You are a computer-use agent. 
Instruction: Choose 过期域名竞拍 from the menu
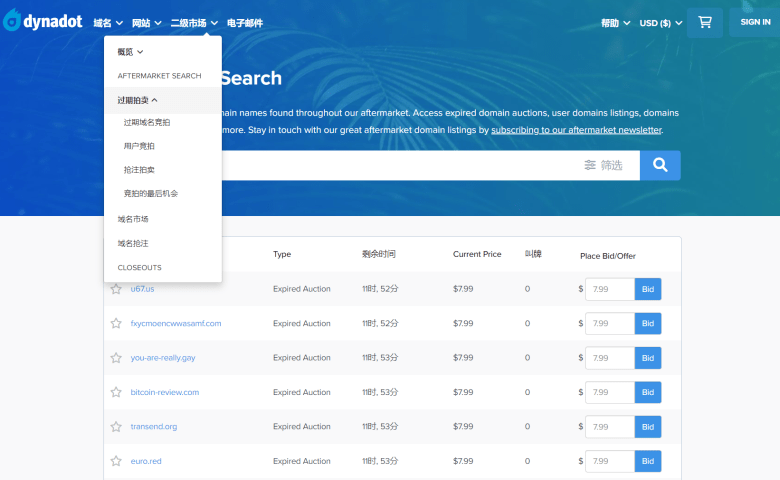click(x=147, y=122)
